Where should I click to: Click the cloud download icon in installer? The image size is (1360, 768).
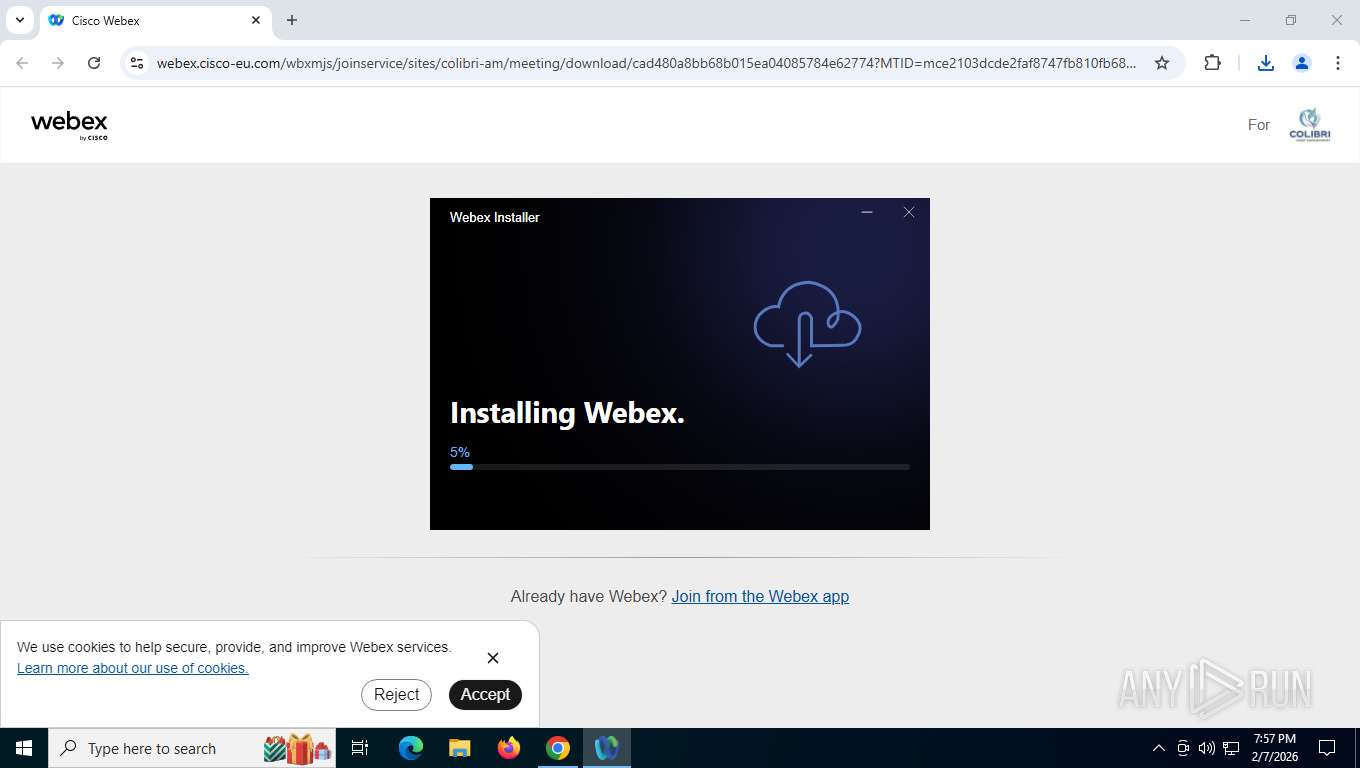point(807,324)
